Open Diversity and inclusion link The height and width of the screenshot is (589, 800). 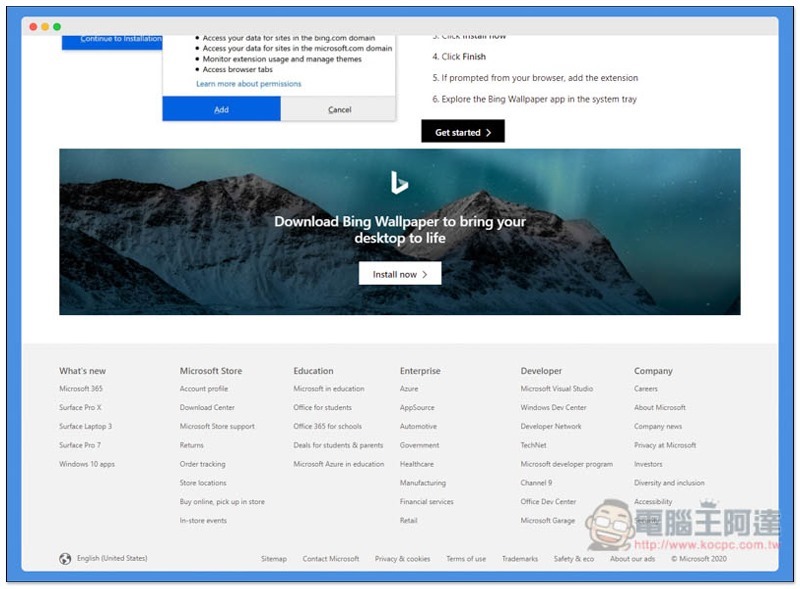[669, 483]
